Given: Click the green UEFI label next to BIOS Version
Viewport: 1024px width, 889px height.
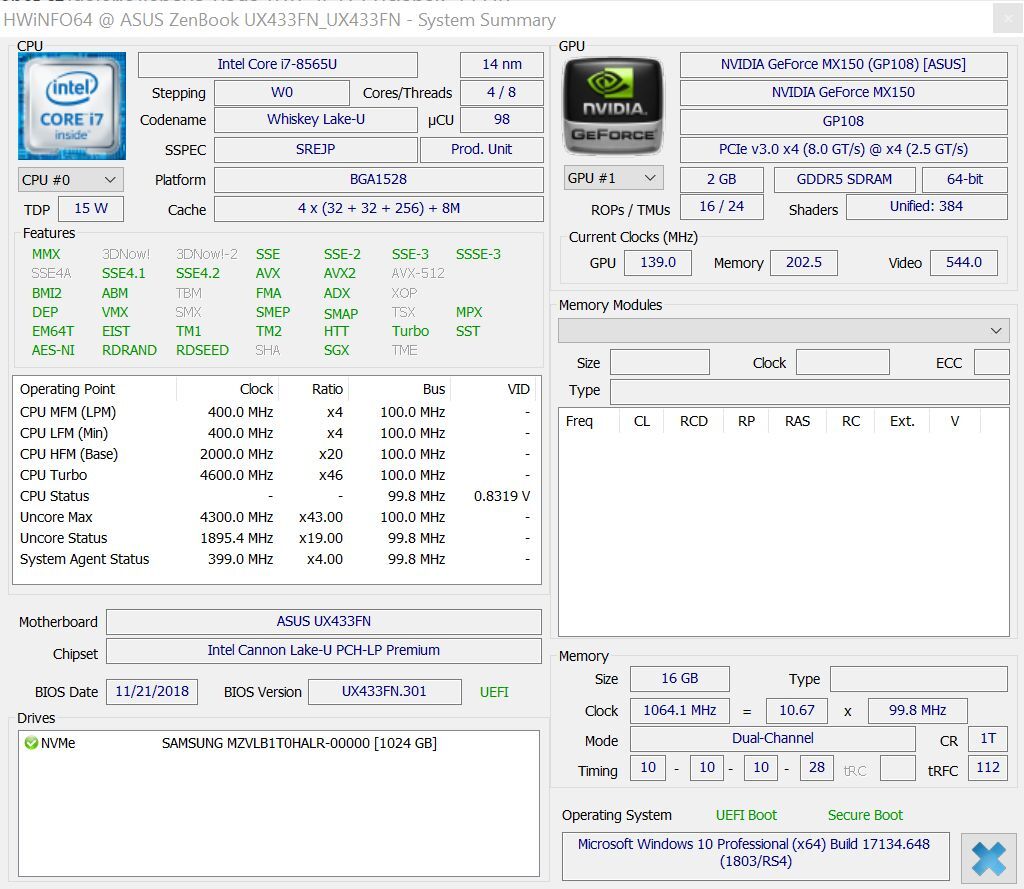Looking at the screenshot, I should [x=494, y=691].
